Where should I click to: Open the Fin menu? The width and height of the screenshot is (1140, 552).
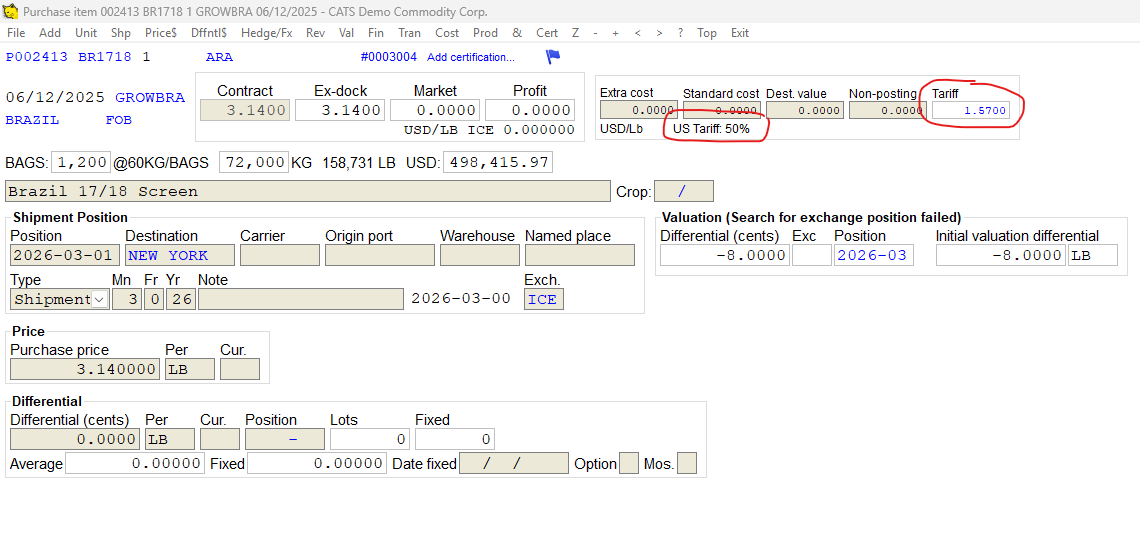click(376, 33)
